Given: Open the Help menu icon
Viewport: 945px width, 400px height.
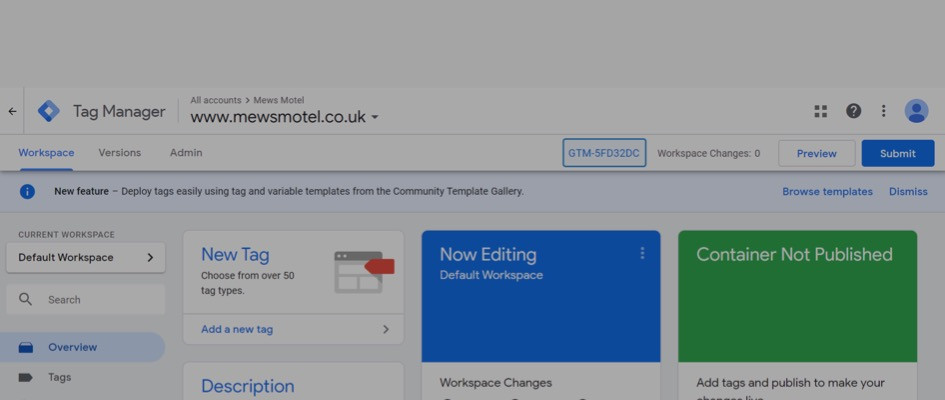Looking at the screenshot, I should click(853, 111).
